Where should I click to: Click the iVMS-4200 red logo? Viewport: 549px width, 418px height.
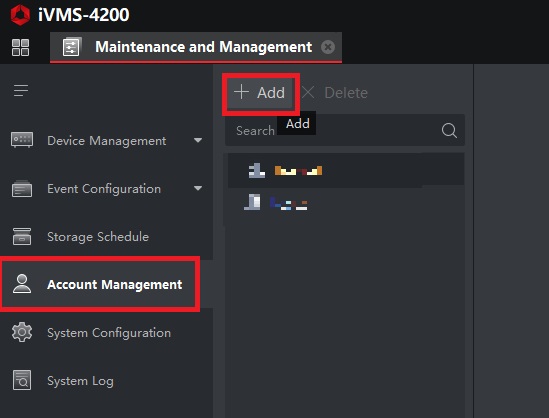pos(20,15)
